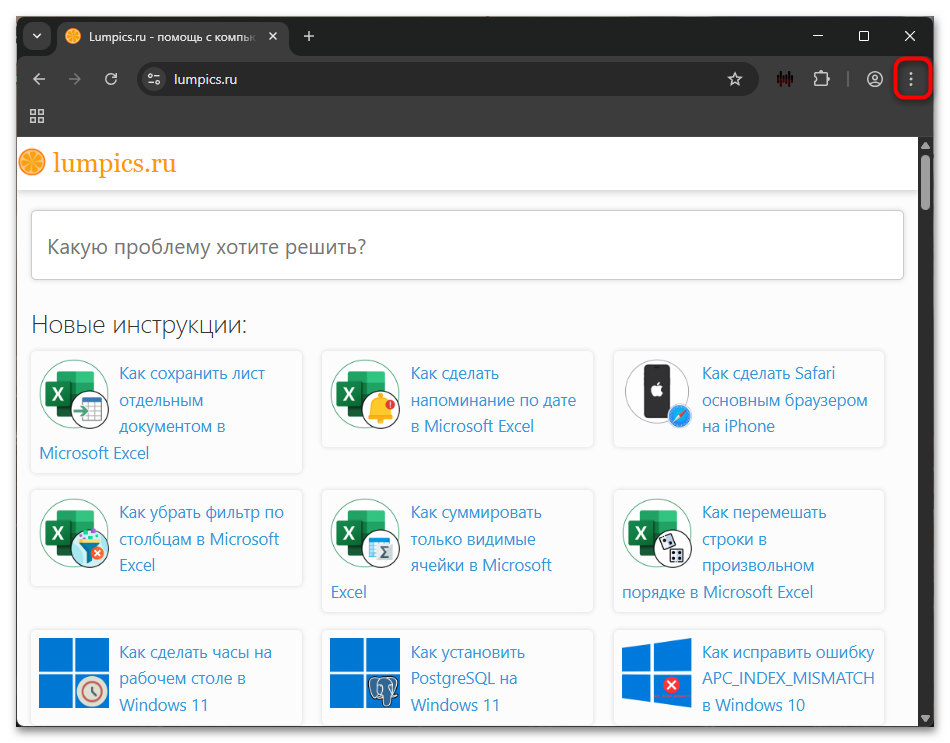The width and height of the screenshot is (950, 743).
Task: Open tab search dropdown arrow
Action: (x=37, y=36)
